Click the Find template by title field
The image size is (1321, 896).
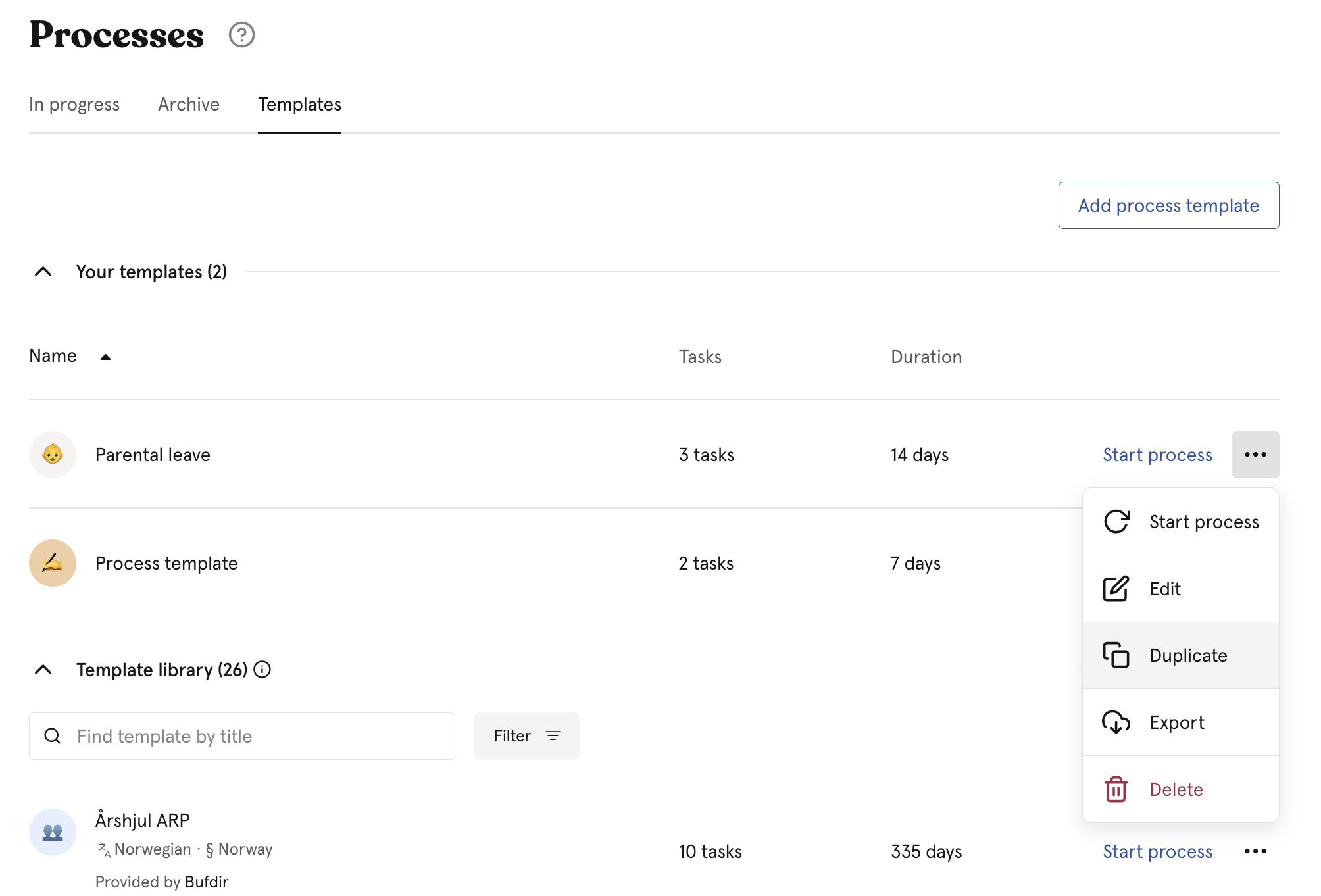242,736
